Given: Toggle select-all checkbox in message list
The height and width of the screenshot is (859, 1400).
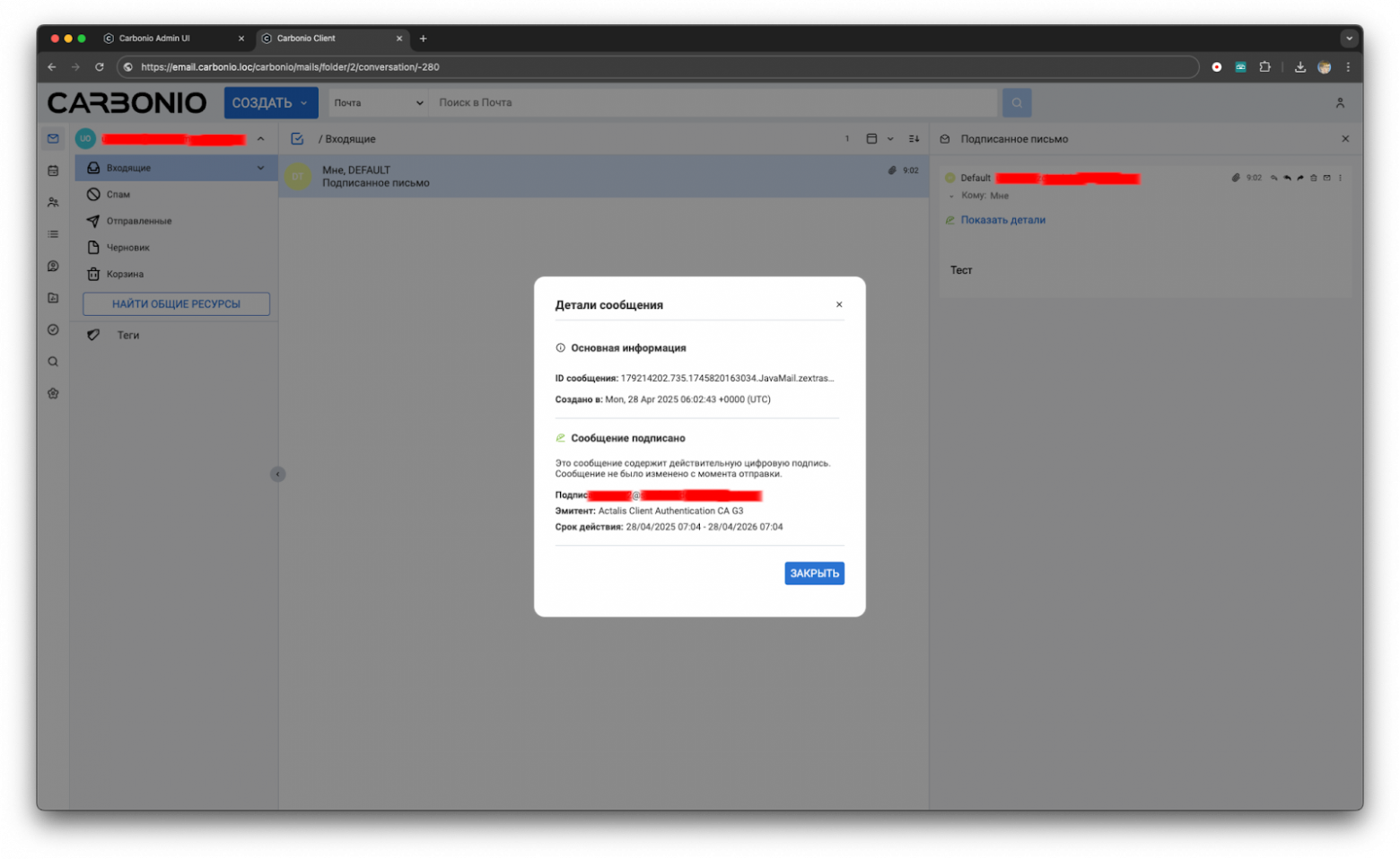Looking at the screenshot, I should click(297, 139).
